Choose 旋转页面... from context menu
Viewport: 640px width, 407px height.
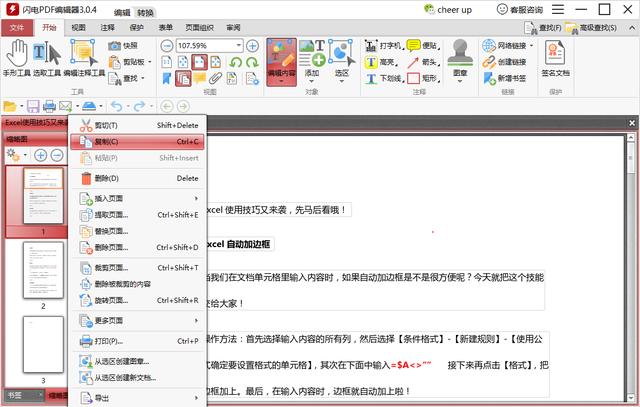coord(137,300)
